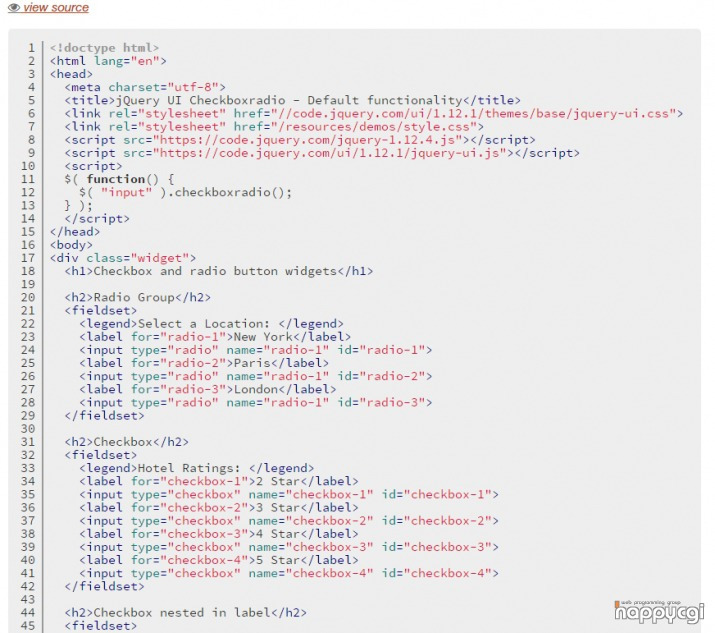The image size is (715, 633).
Task: Click the label 3 Star line
Action: pos(219,508)
